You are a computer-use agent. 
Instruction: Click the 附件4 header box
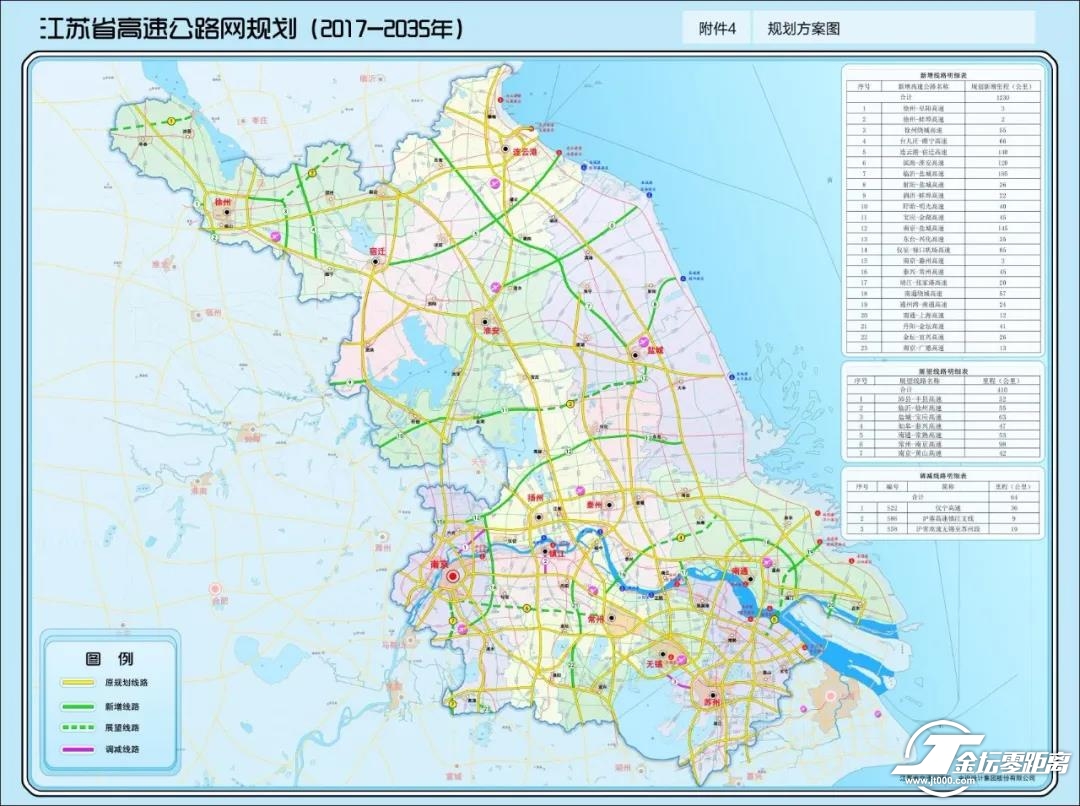pos(717,29)
